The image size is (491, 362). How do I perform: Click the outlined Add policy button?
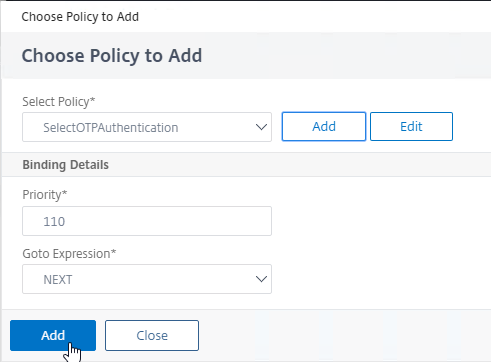[324, 127]
